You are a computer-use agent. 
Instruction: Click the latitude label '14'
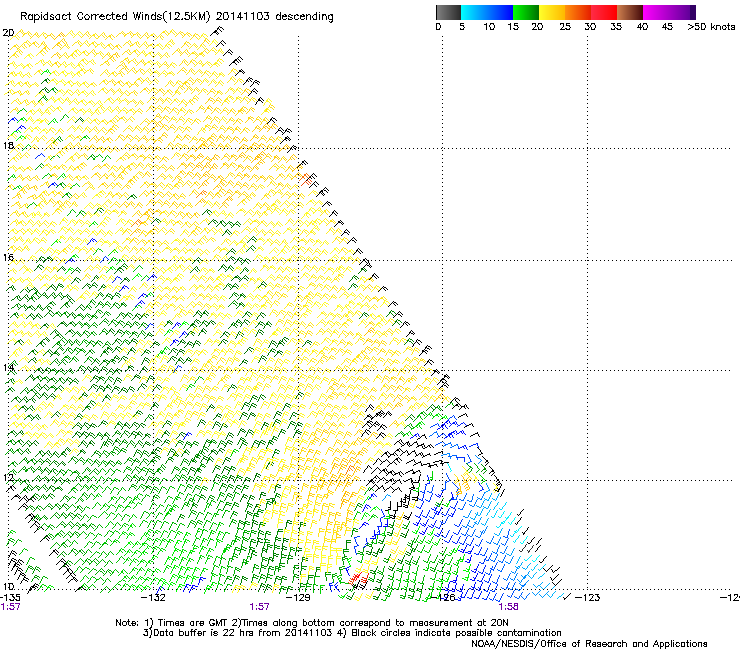pos(8,368)
